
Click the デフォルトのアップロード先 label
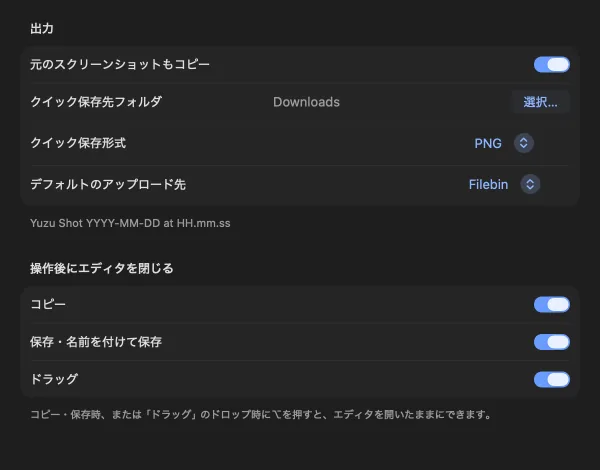pos(108,184)
